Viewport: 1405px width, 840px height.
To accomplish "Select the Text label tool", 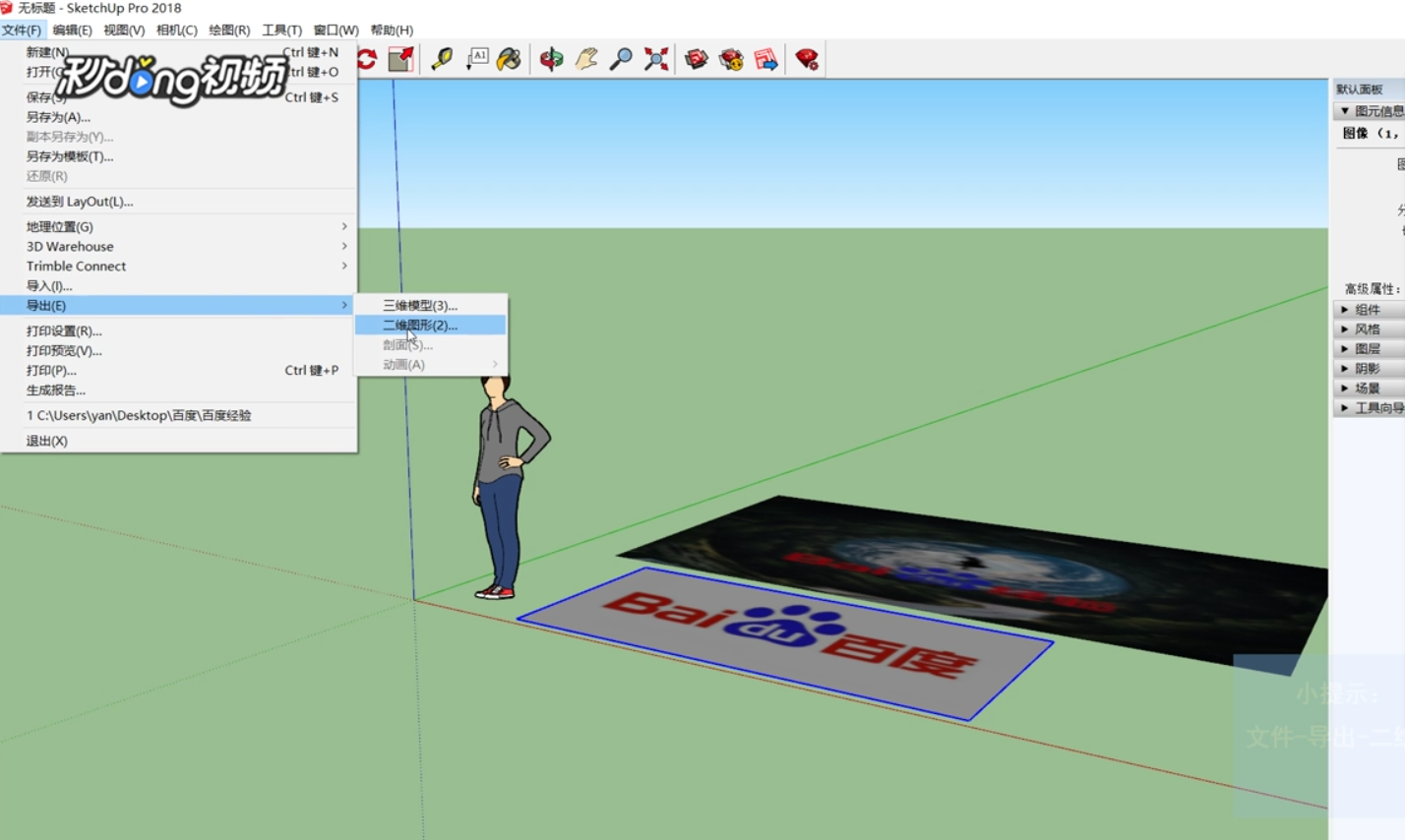I will coord(476,59).
